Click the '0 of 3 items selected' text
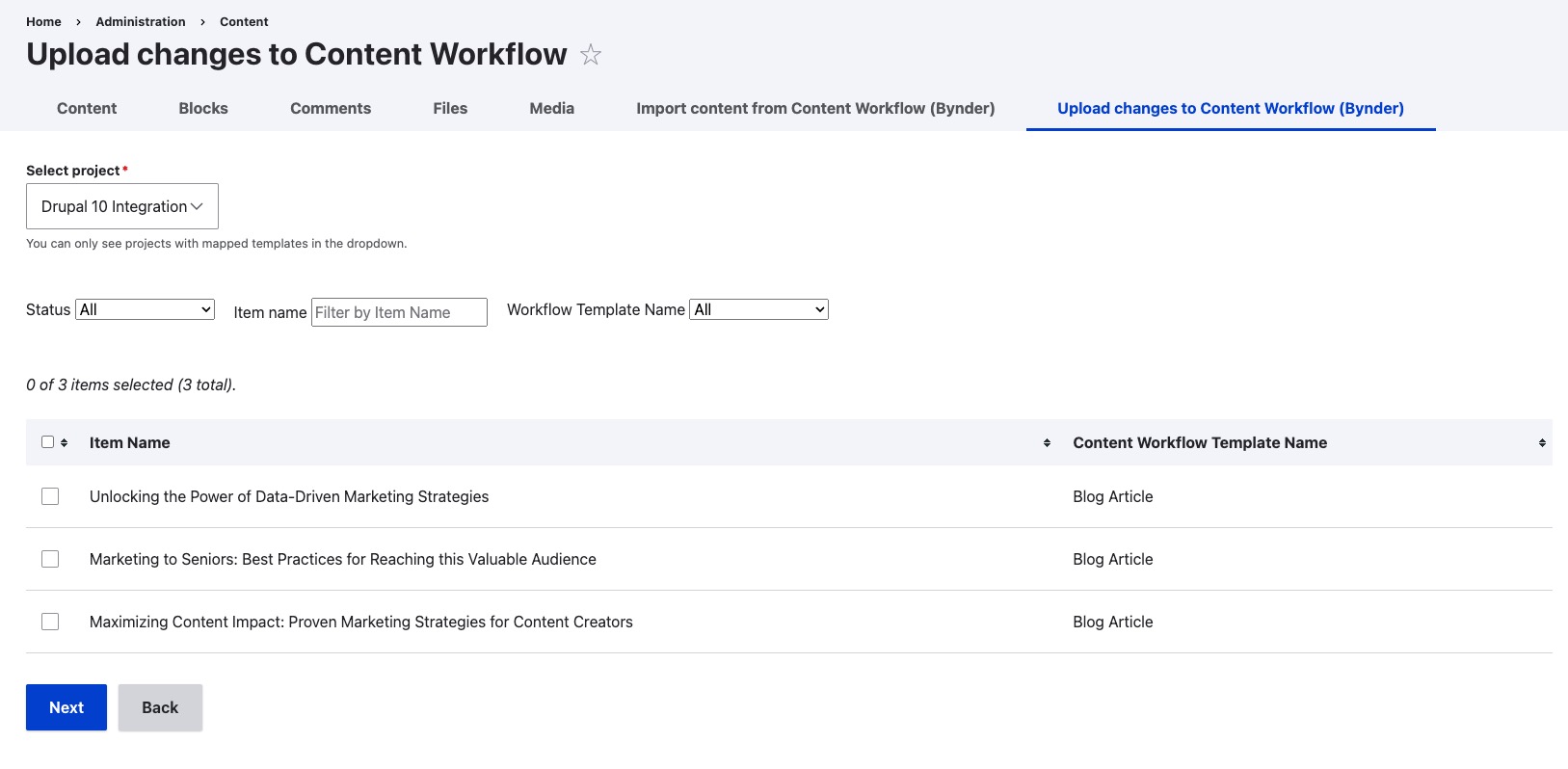The image size is (1568, 769). pyautogui.click(x=131, y=384)
